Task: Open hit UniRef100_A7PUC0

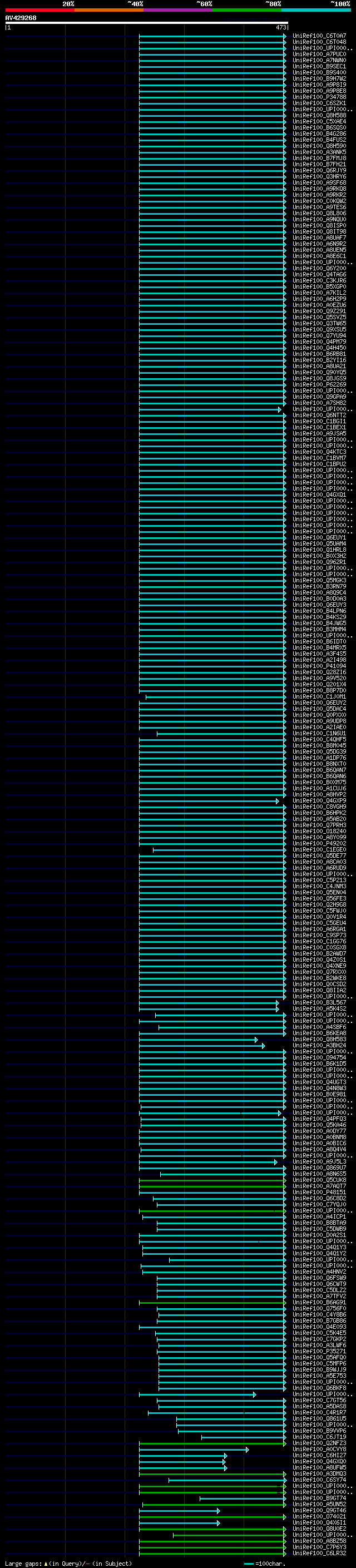Action: 319,54
